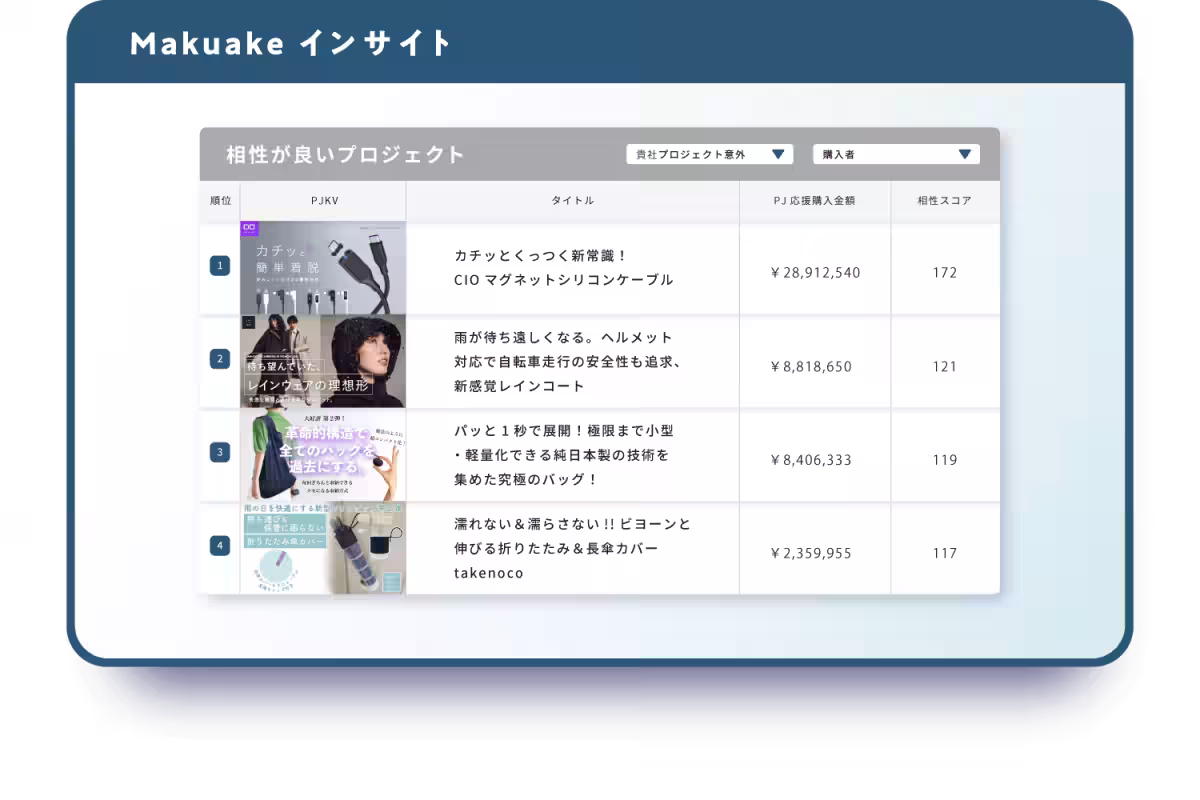Select rank badge 2
1200x800 pixels.
coord(220,359)
